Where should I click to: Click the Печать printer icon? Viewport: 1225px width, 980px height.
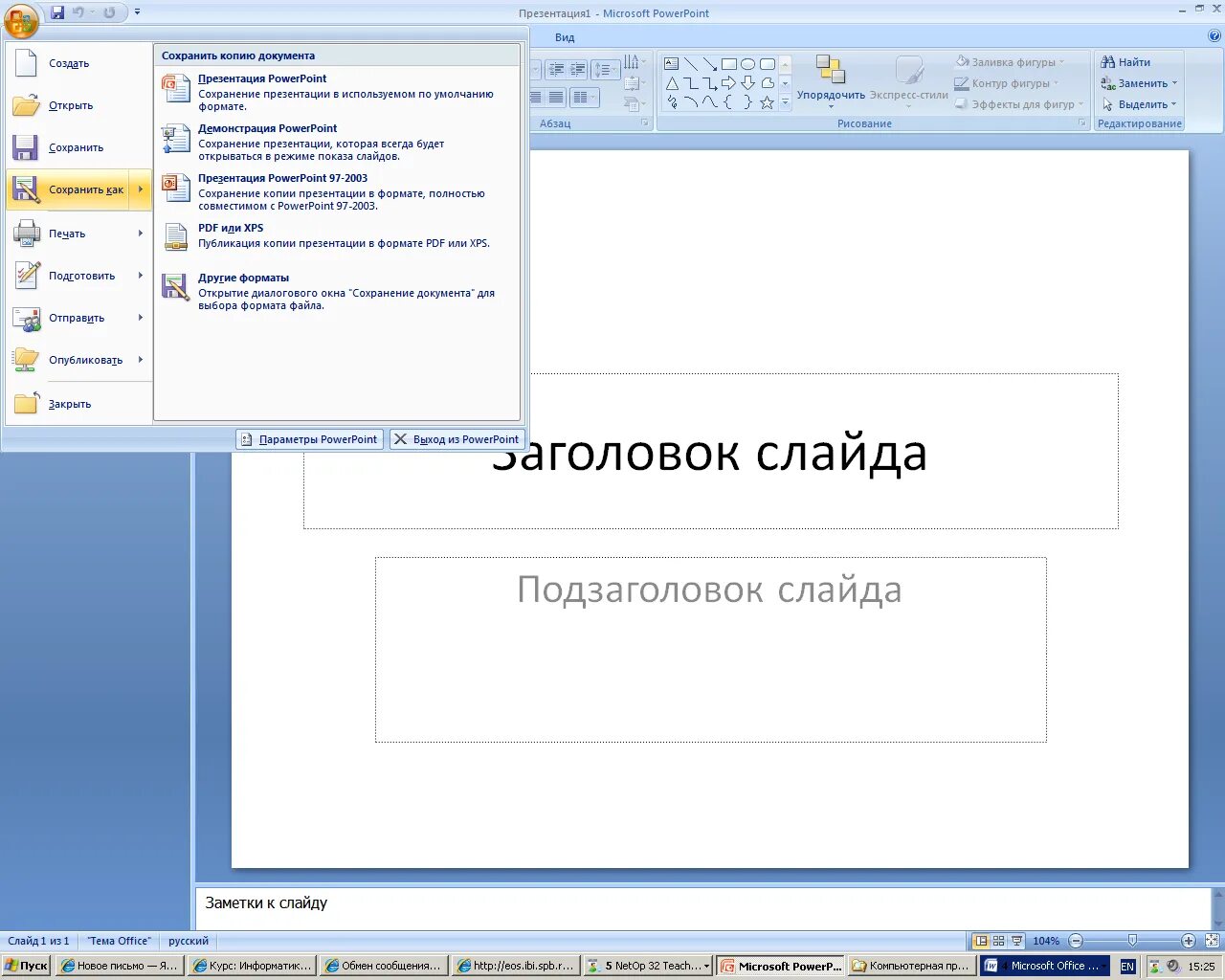click(x=27, y=233)
